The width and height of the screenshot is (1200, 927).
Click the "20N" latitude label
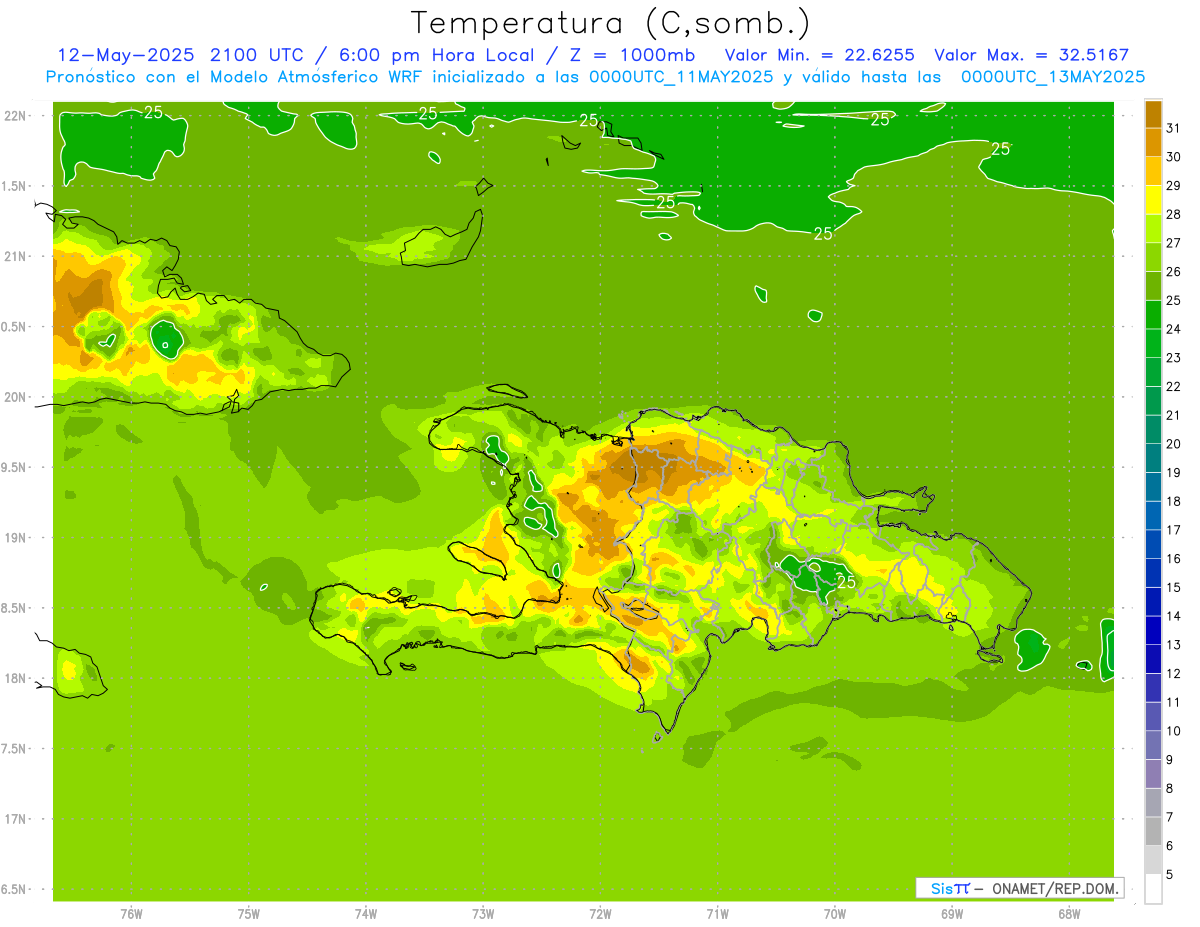coord(17,397)
